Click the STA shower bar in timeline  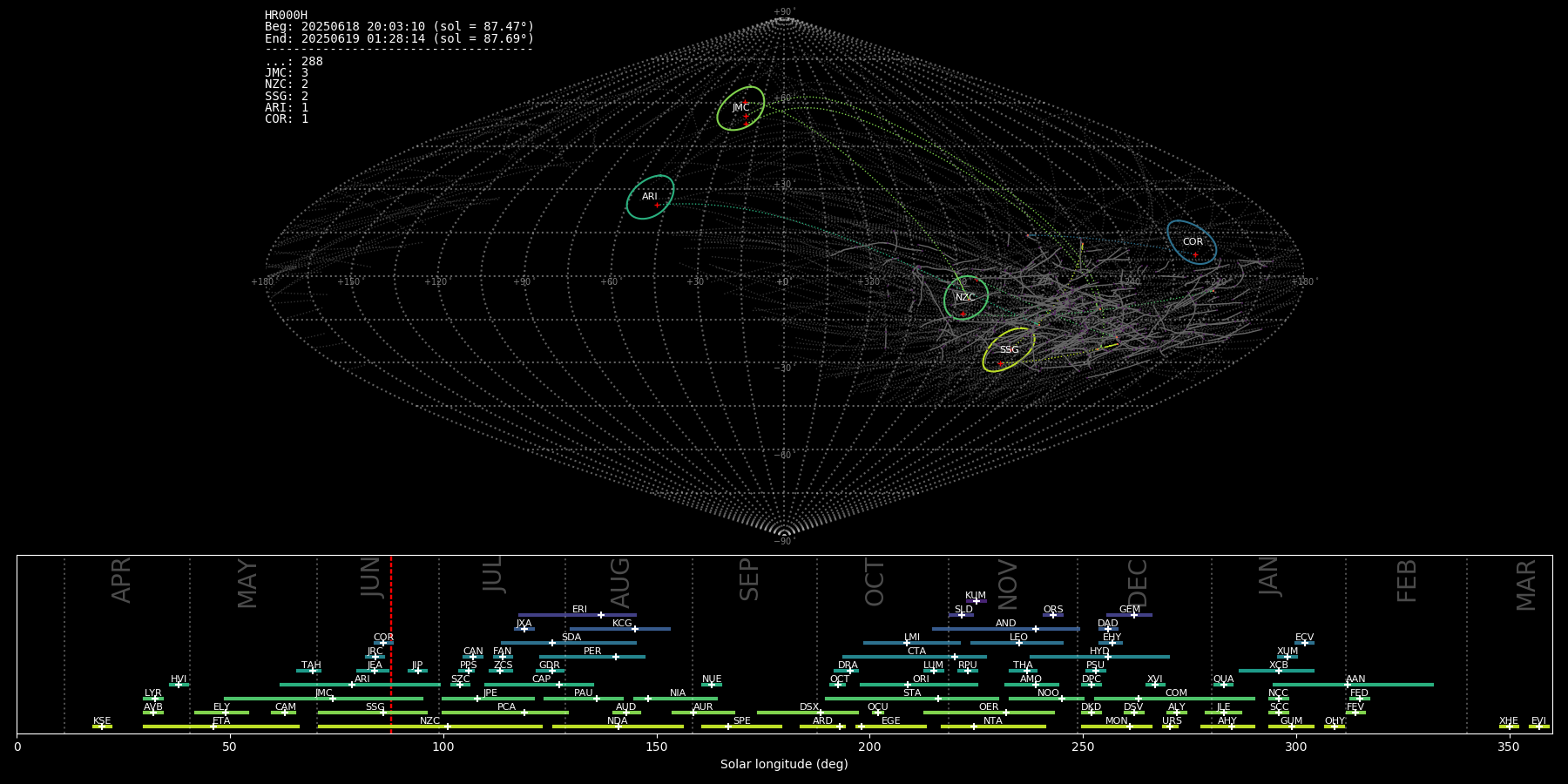(912, 699)
